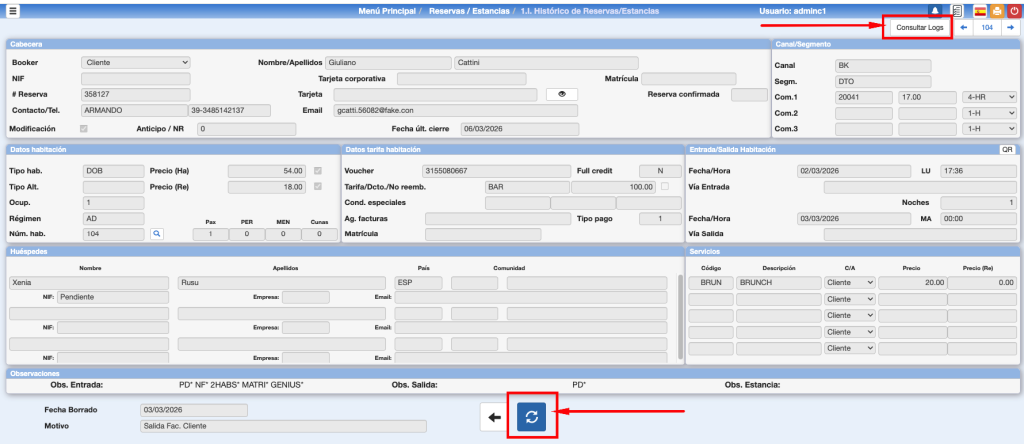
Task: Click the QR button
Action: coord(1008,149)
